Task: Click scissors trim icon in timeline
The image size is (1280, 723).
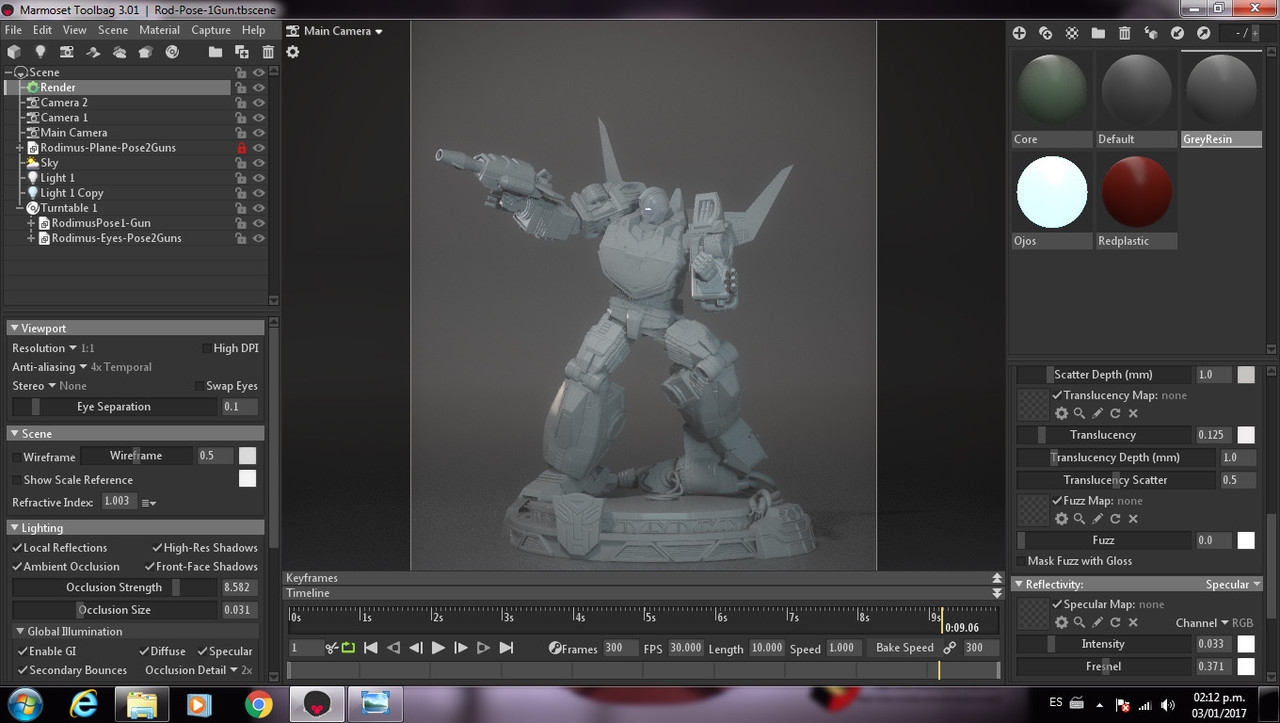Action: tap(331, 648)
